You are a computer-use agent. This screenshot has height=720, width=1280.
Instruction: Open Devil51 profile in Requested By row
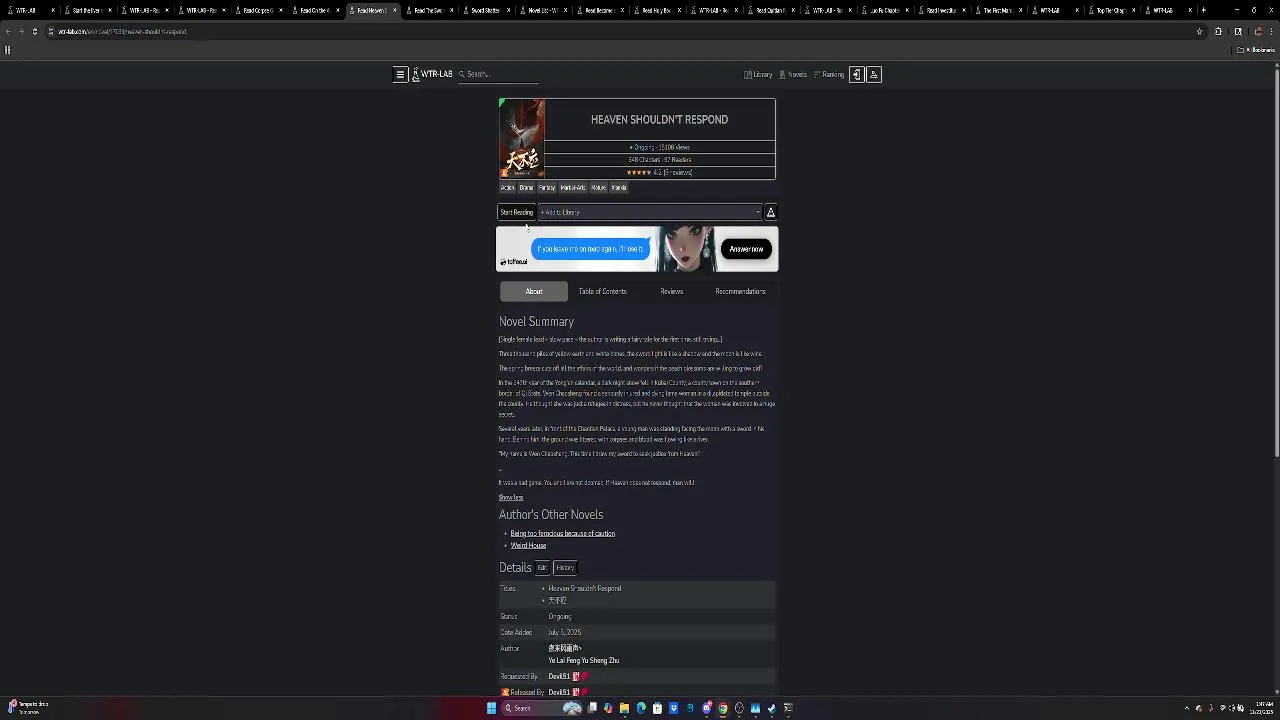point(559,676)
